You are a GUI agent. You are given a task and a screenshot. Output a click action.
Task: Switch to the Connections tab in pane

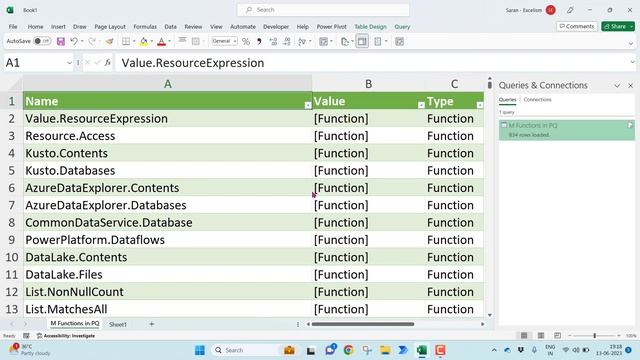pyautogui.click(x=538, y=100)
